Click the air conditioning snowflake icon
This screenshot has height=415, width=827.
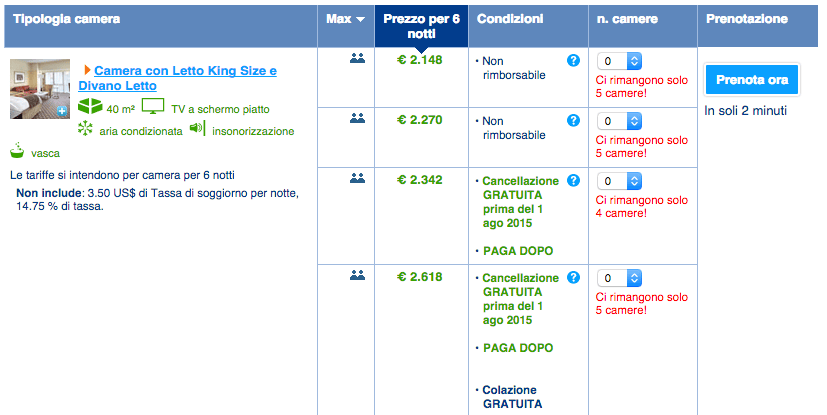85,130
